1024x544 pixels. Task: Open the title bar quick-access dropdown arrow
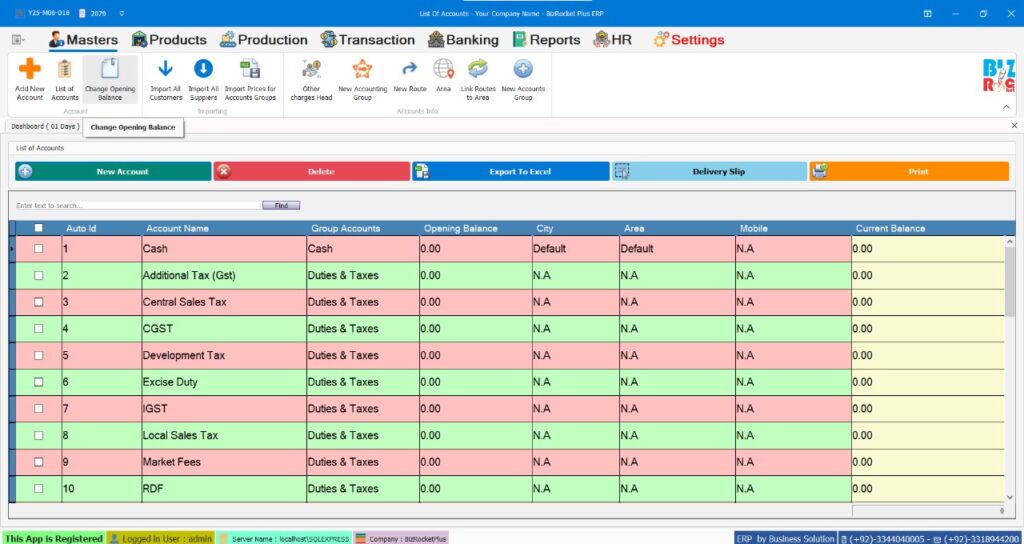(x=121, y=14)
